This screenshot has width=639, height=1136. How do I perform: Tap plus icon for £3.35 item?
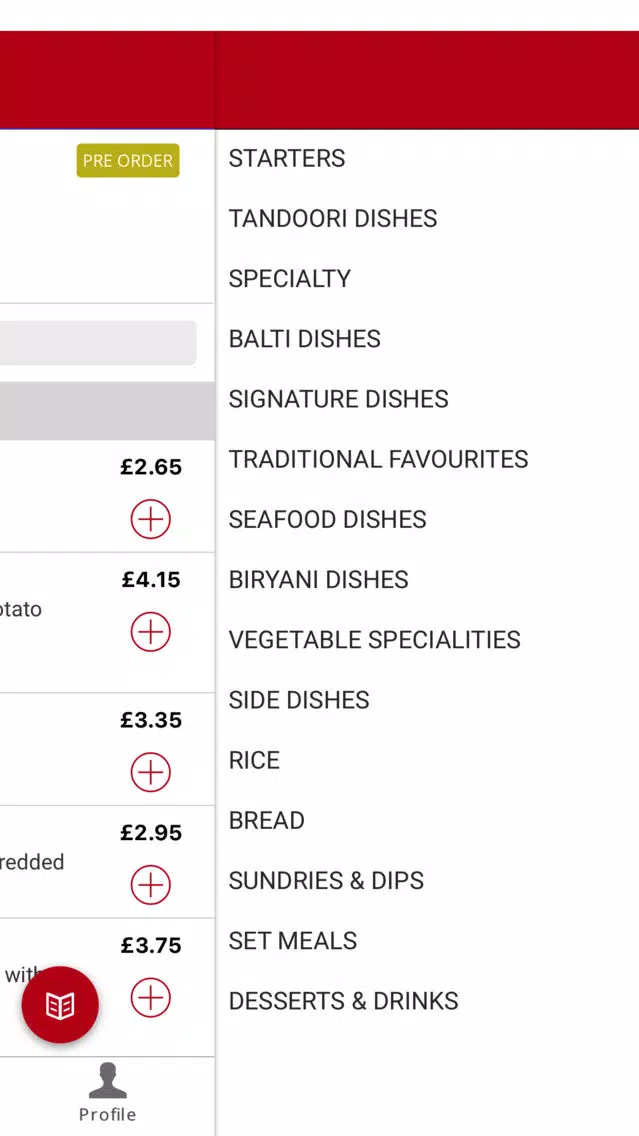[x=151, y=772]
